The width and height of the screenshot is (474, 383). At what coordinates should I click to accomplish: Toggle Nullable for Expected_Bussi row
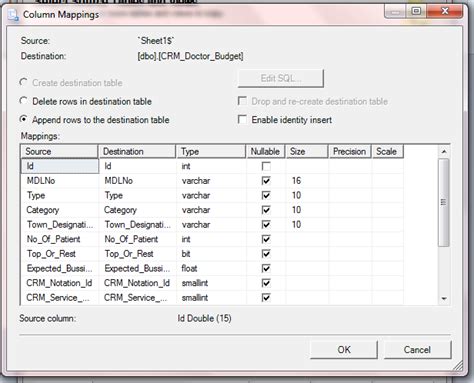(266, 269)
